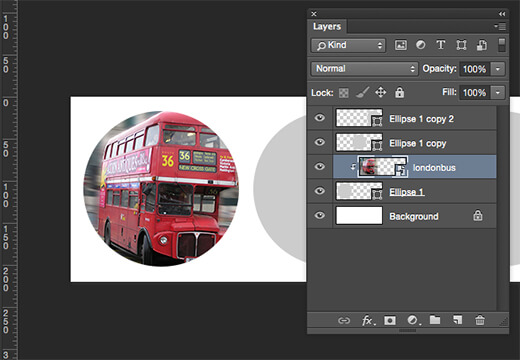Select the Ellipse 1 layer name
The height and width of the screenshot is (360, 520).
(x=407, y=192)
